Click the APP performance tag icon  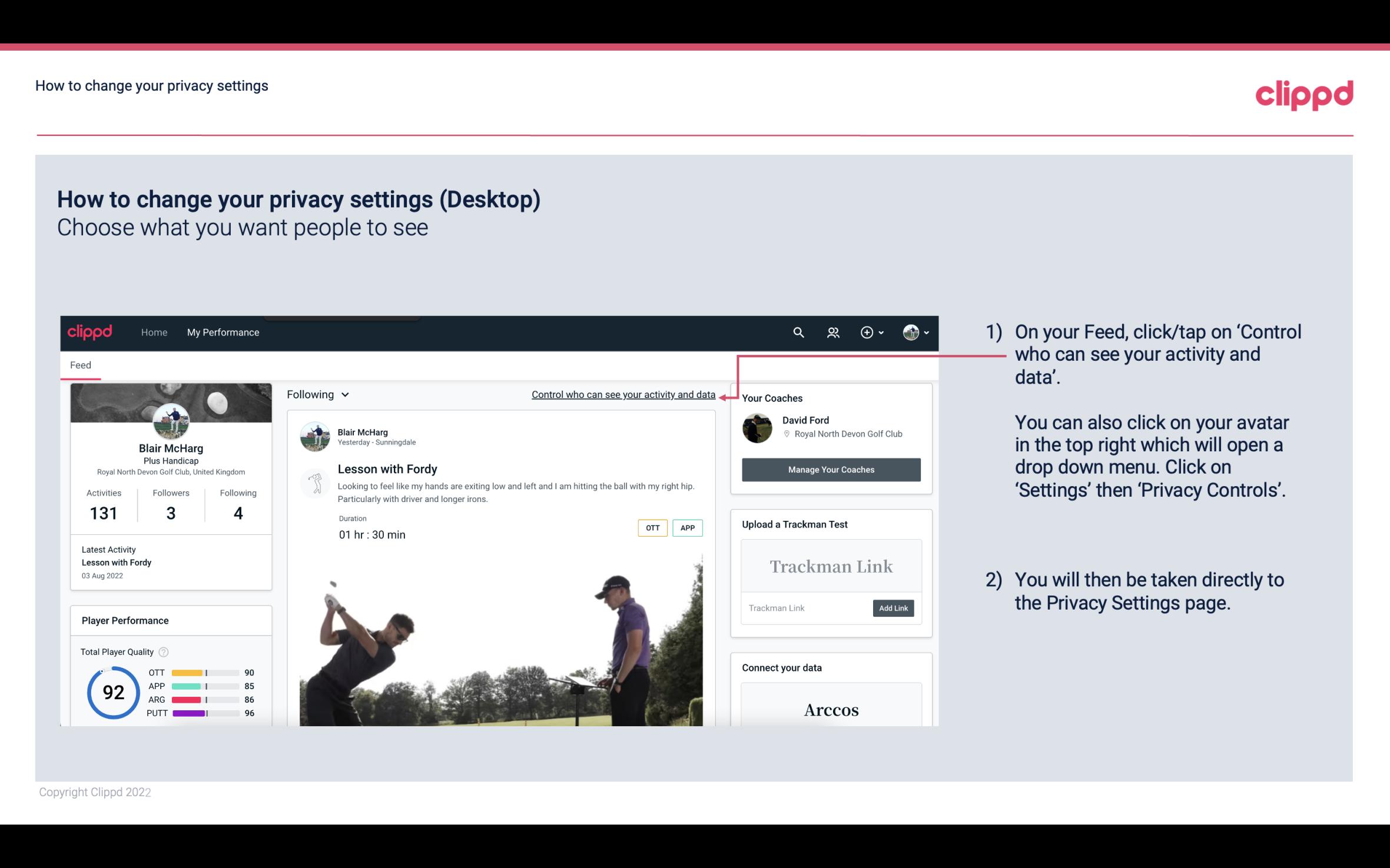coord(688,528)
